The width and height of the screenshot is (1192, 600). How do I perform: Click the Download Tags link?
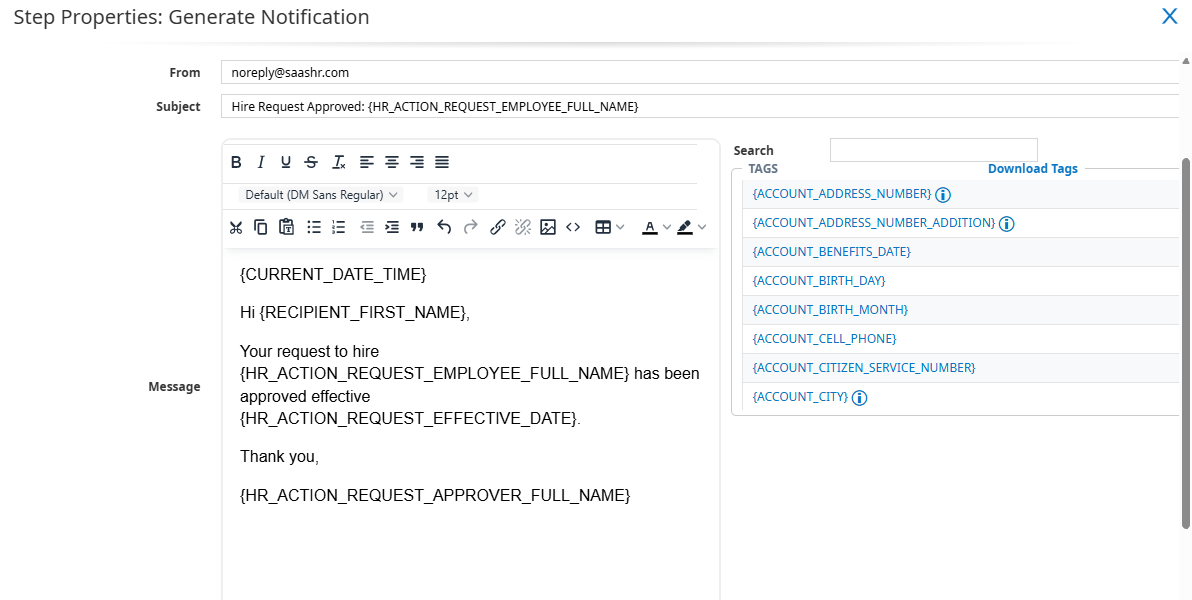point(1033,168)
